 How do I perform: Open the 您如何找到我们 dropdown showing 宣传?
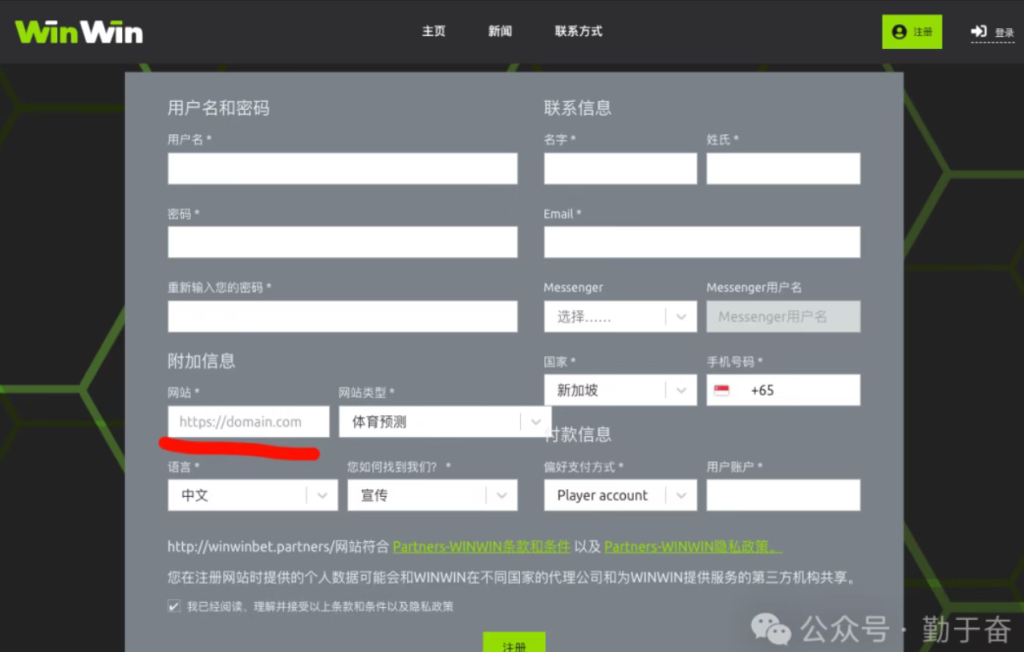(432, 495)
